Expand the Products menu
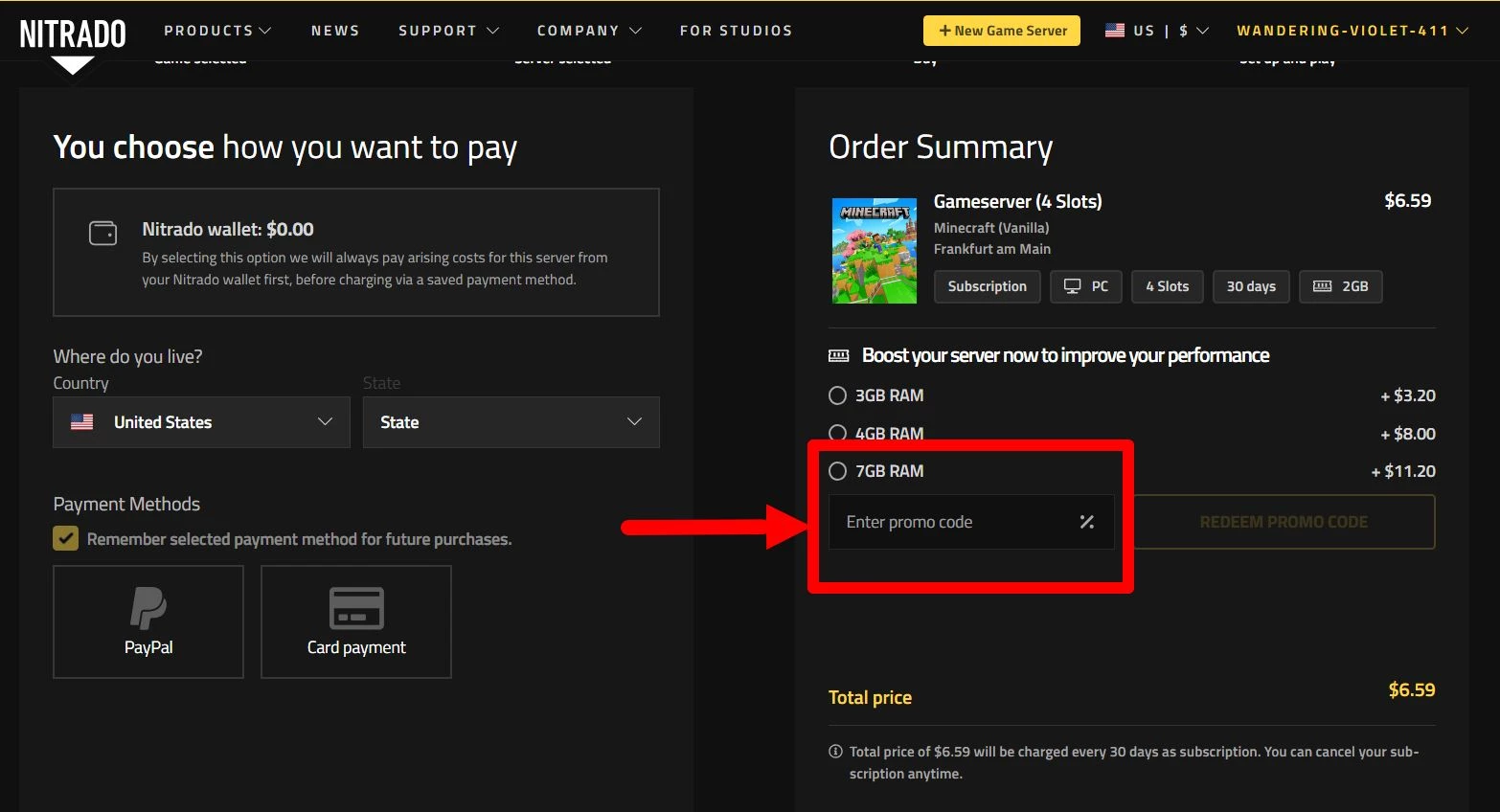This screenshot has width=1500, height=812. coord(217,31)
